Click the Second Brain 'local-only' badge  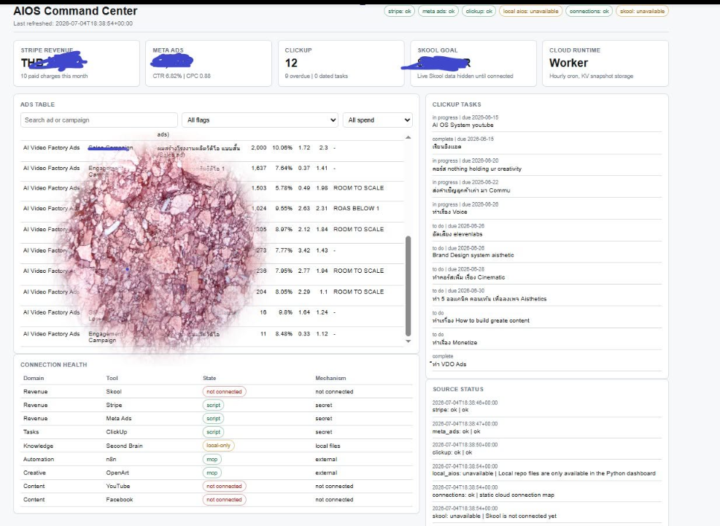[x=219, y=446]
